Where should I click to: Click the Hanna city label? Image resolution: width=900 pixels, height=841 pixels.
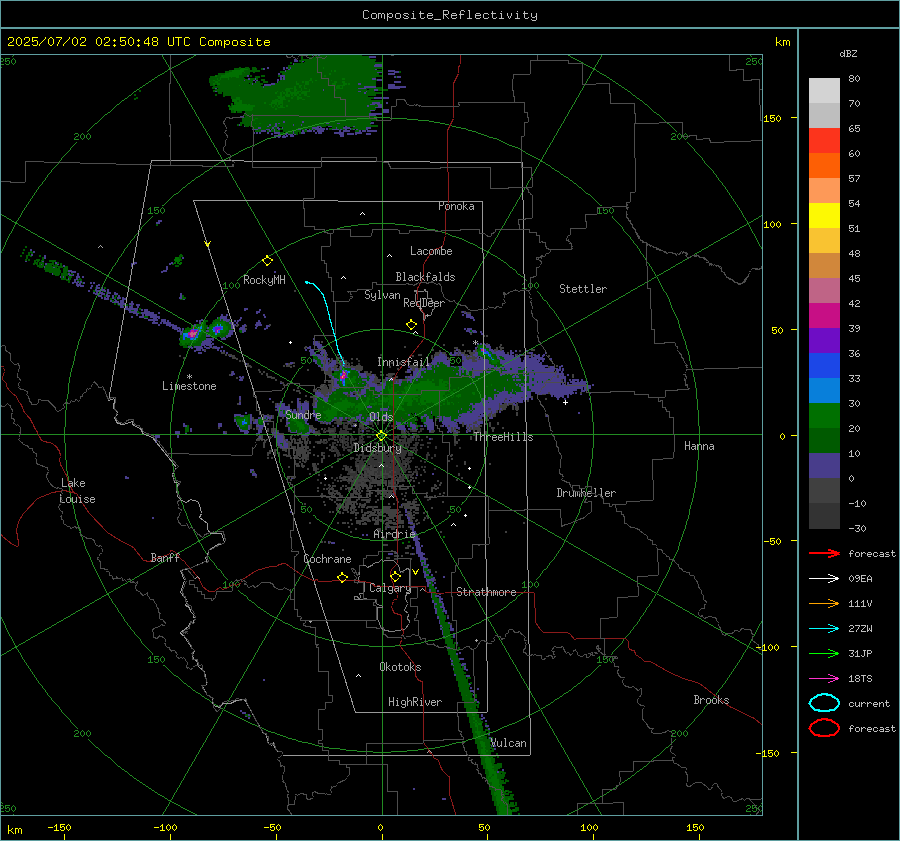(699, 446)
